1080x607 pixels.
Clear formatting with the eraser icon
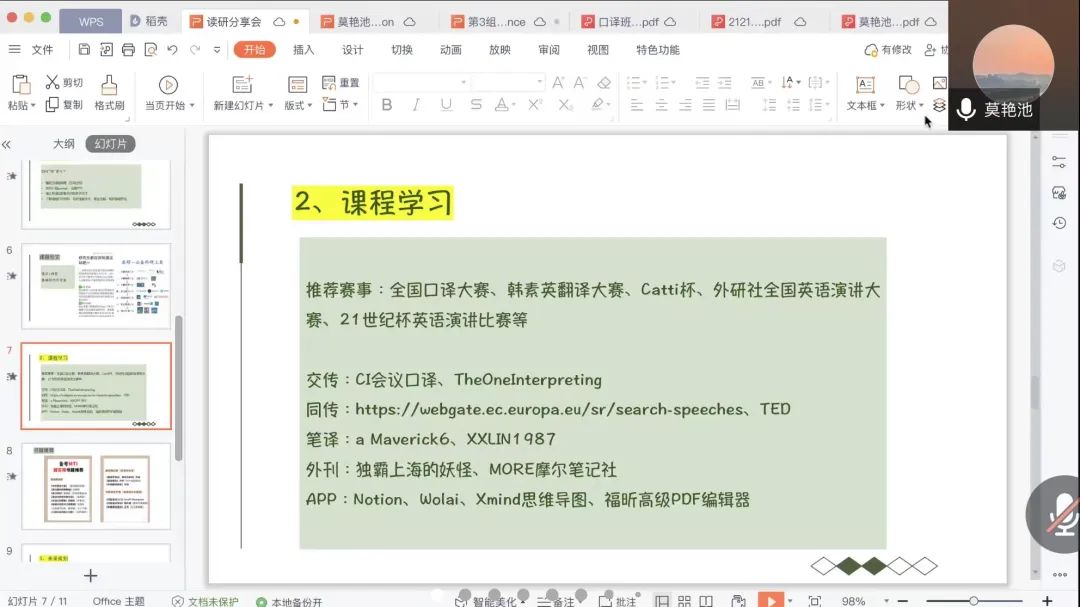click(604, 83)
